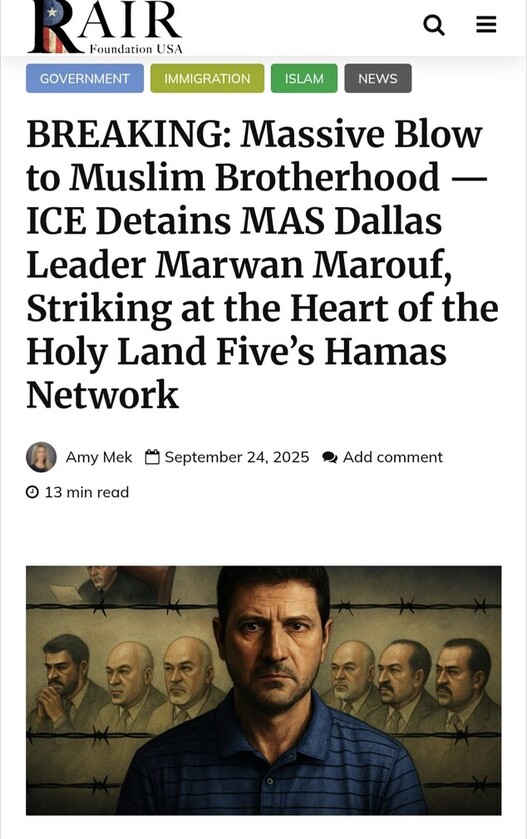Click the calendar icon beside the date
This screenshot has width=527, height=839.
pos(152,457)
